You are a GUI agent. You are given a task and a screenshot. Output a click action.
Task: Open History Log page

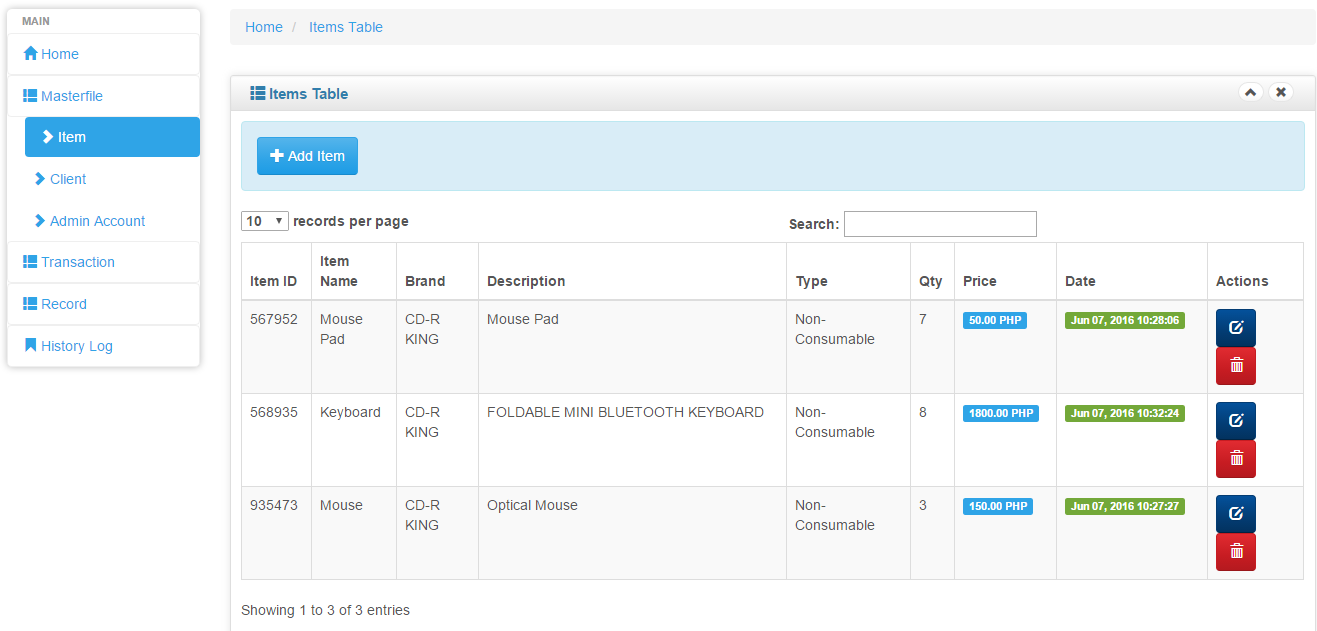click(x=76, y=346)
